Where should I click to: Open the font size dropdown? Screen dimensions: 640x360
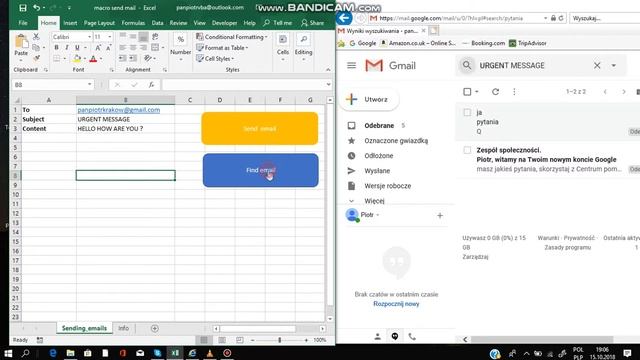(x=109, y=37)
